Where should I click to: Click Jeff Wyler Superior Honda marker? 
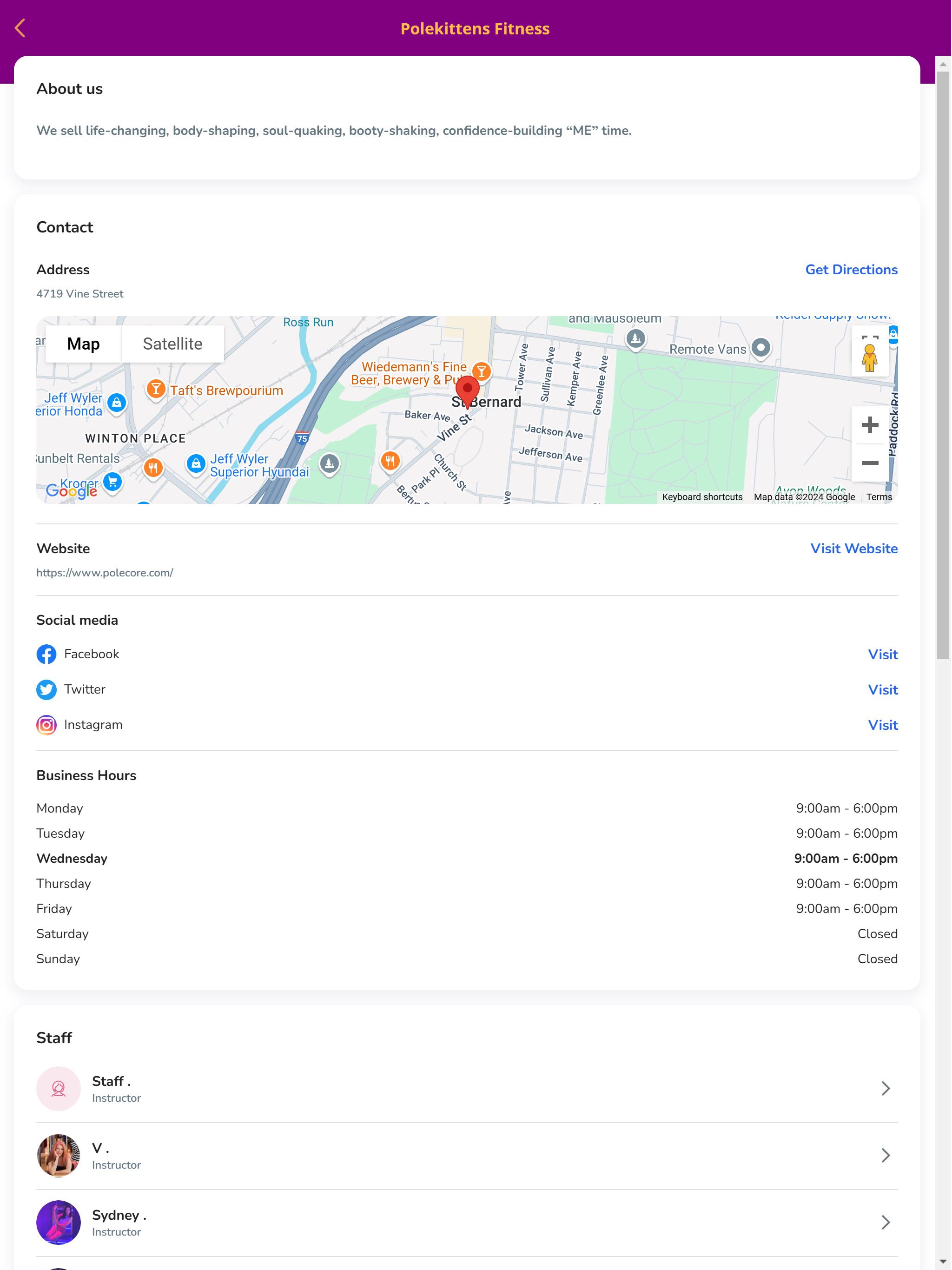[117, 403]
